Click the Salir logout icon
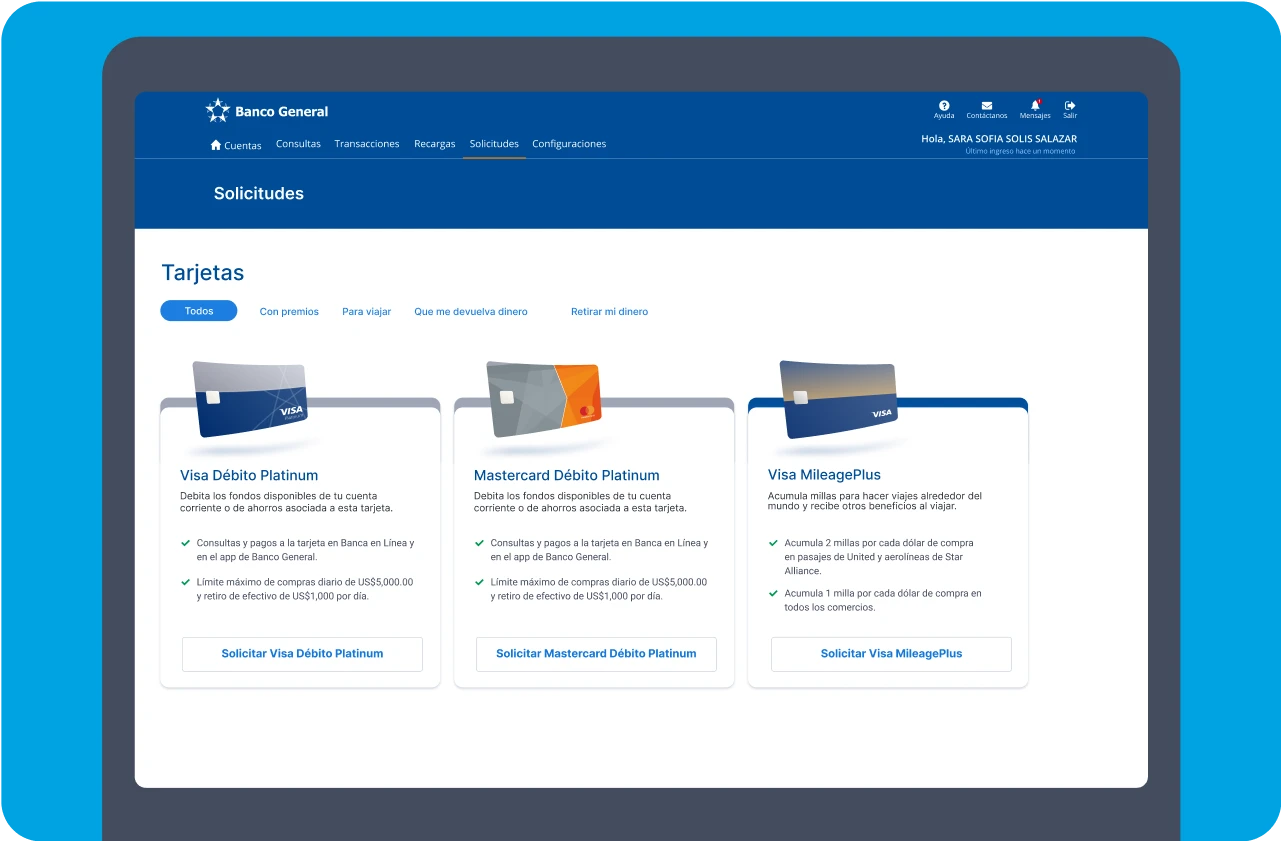The image size is (1281, 841). pyautogui.click(x=1070, y=105)
